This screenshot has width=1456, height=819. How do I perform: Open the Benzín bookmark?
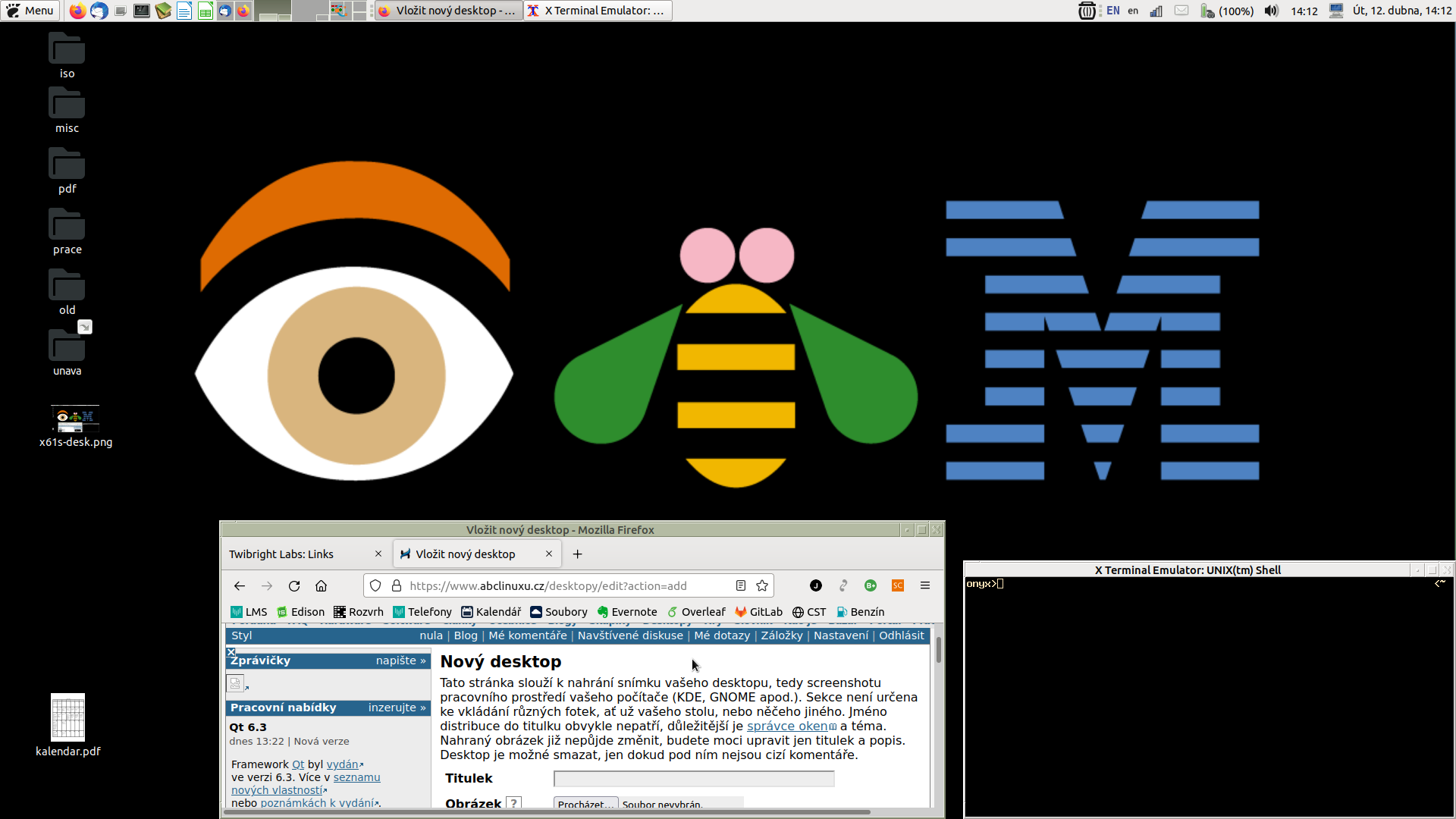860,612
